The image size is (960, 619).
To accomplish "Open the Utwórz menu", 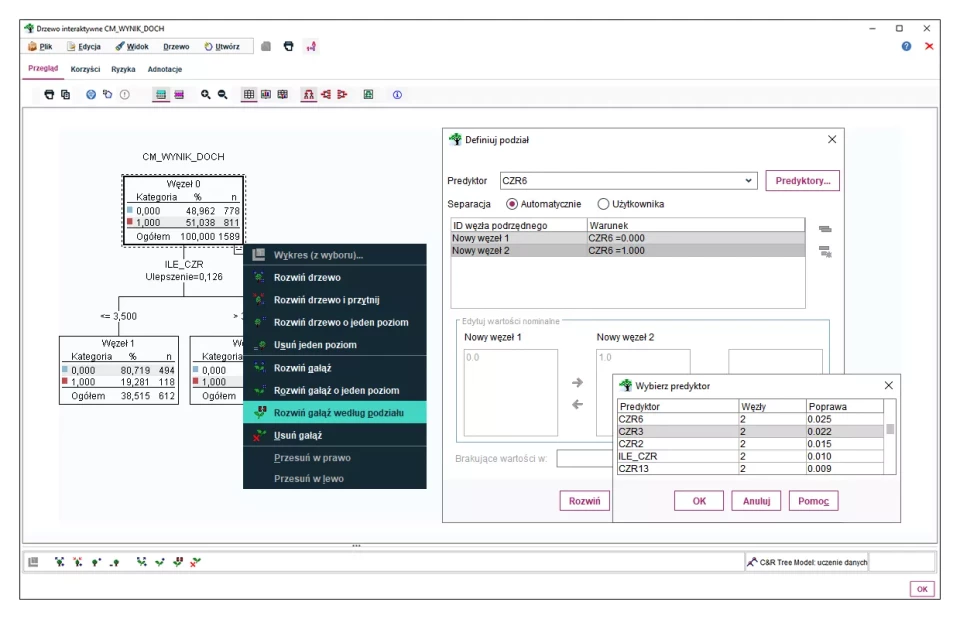I will 222,46.
